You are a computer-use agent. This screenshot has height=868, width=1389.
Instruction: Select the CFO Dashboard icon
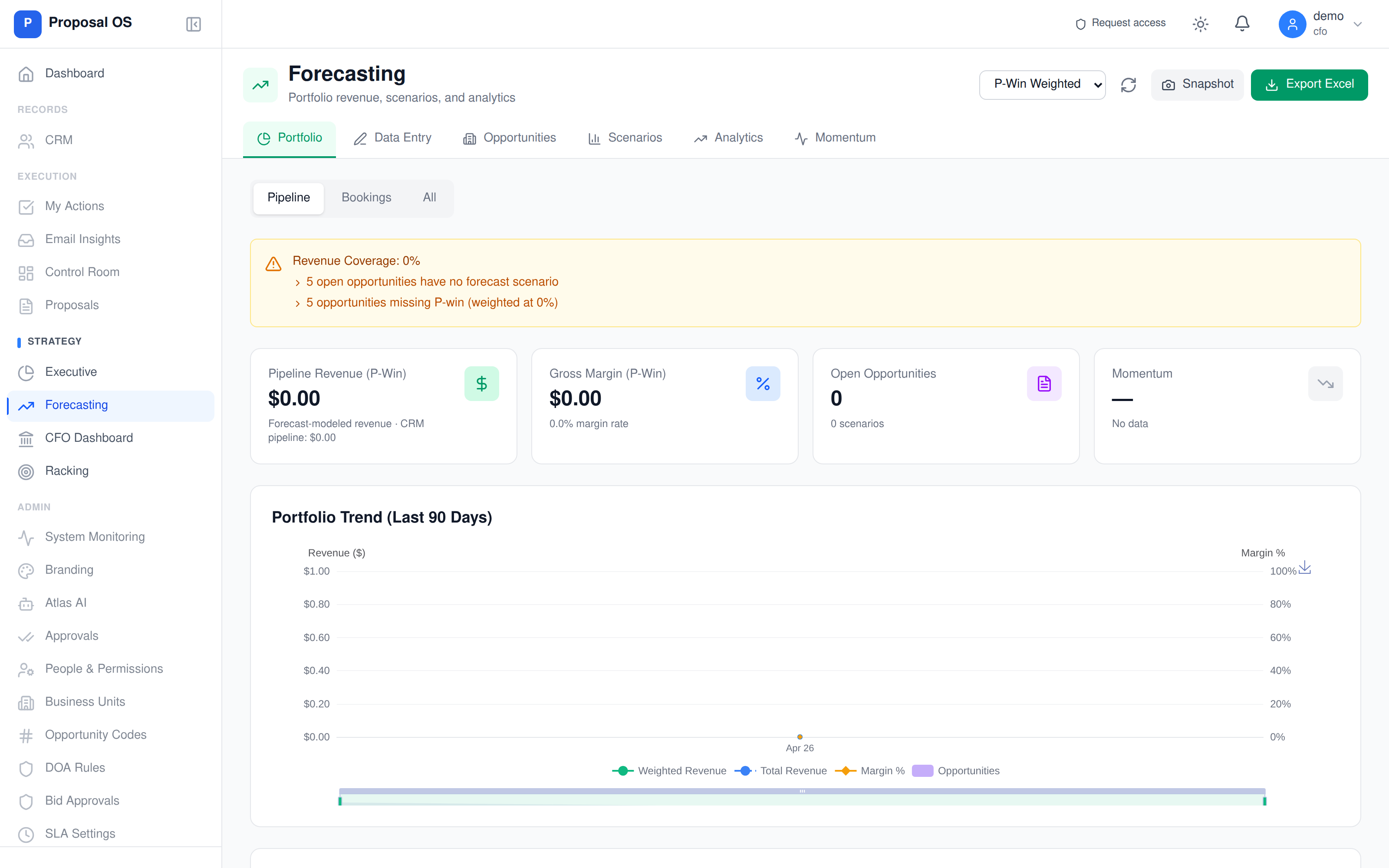(x=26, y=439)
